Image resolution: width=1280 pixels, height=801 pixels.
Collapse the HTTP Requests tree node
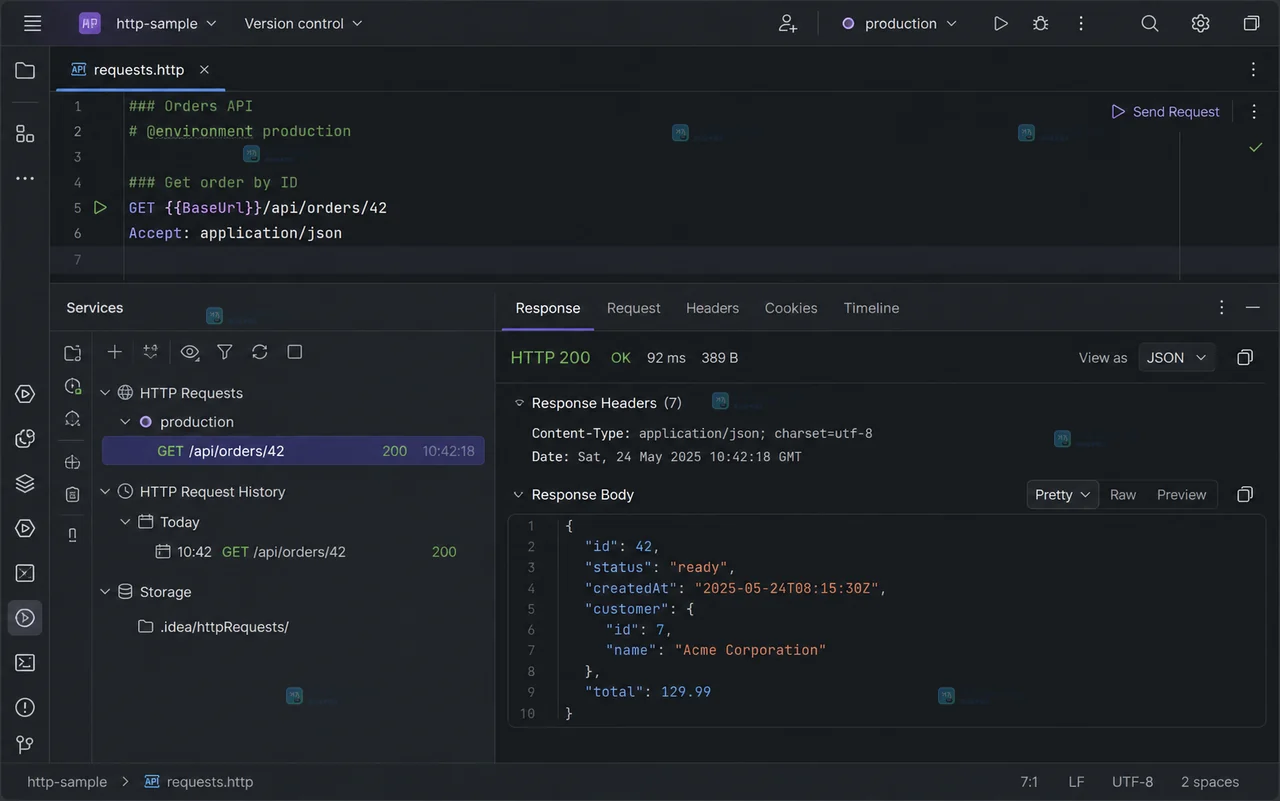click(x=105, y=393)
